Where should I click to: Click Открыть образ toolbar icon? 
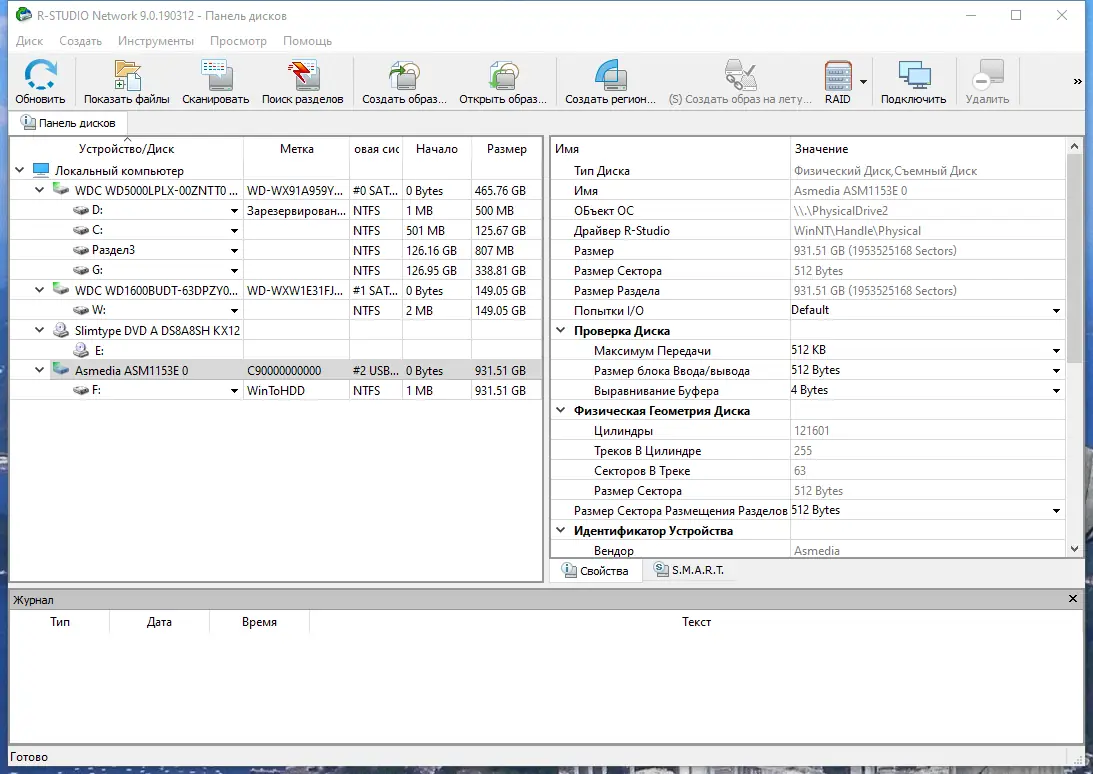[503, 75]
